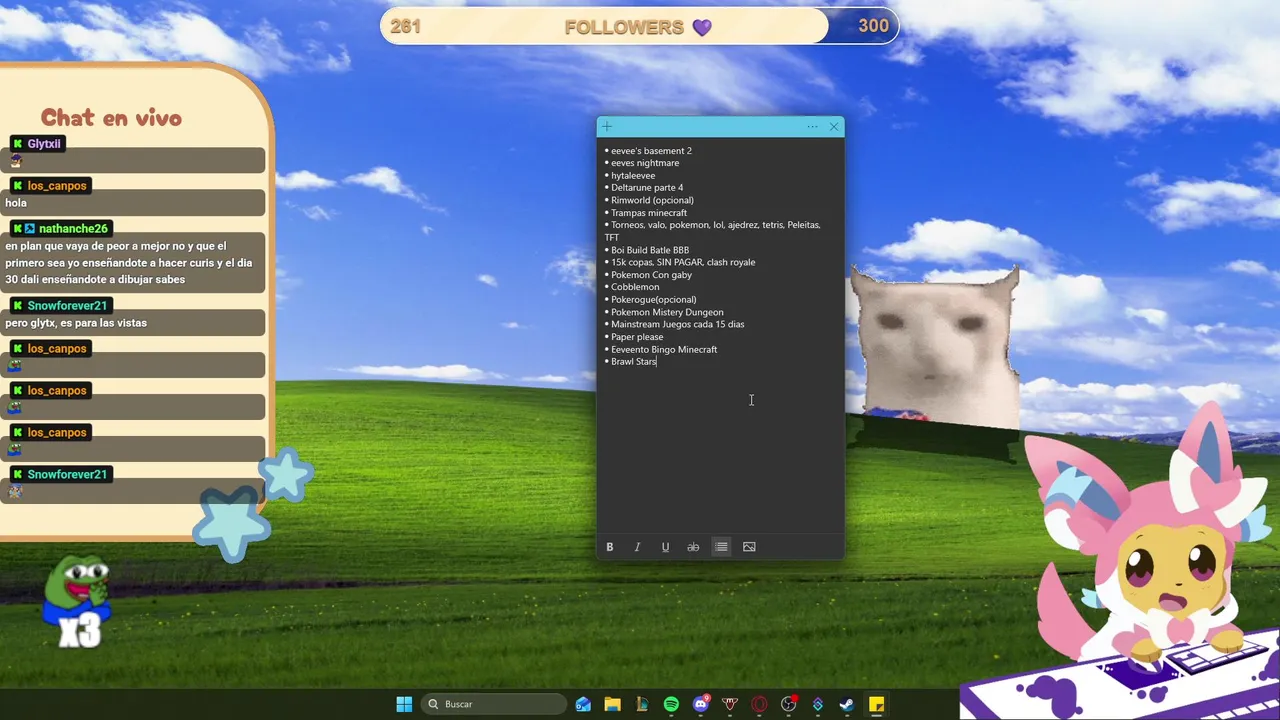The height and width of the screenshot is (720, 1280).
Task: Click the 'Deltarune parte 4' line
Action: [647, 188]
